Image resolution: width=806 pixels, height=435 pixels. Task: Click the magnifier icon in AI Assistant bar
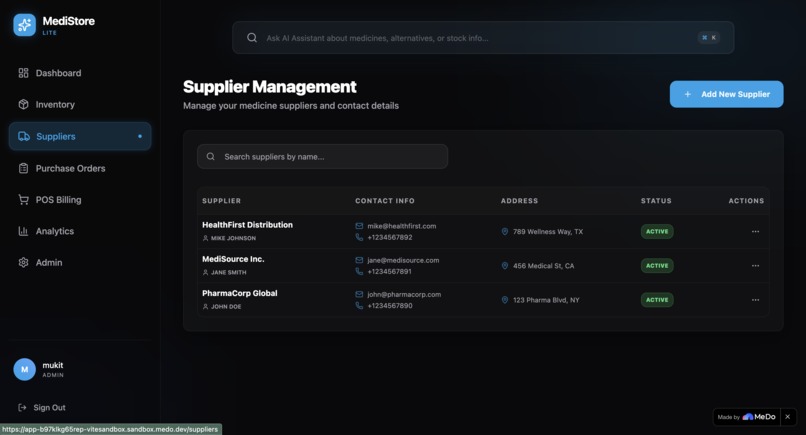click(x=252, y=38)
